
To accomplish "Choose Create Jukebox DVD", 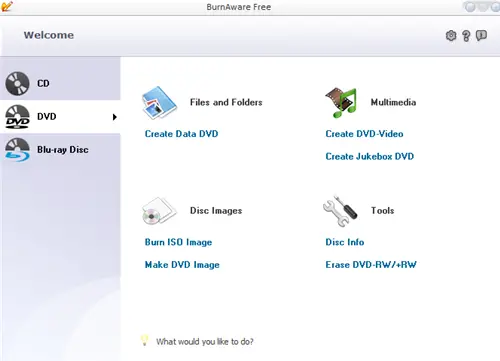I will (x=370, y=157).
